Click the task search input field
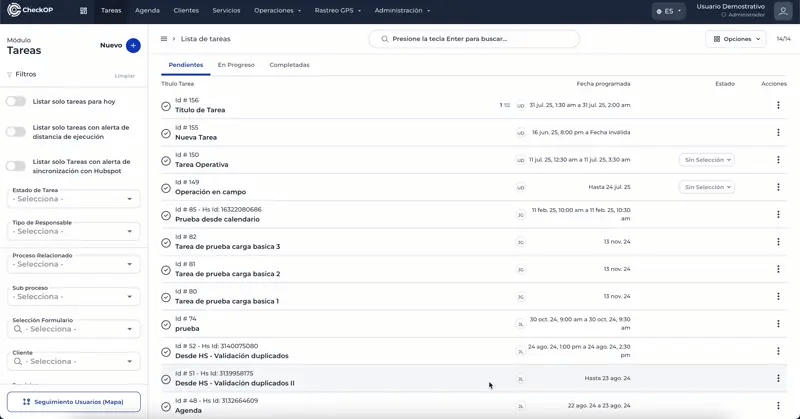Viewport: 800px width, 419px height. (x=474, y=39)
